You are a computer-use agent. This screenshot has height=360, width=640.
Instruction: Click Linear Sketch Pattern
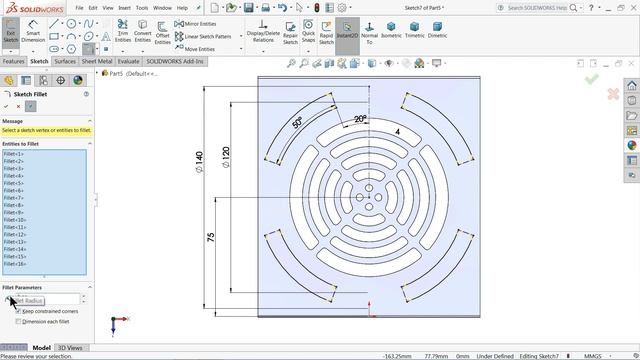(203, 36)
